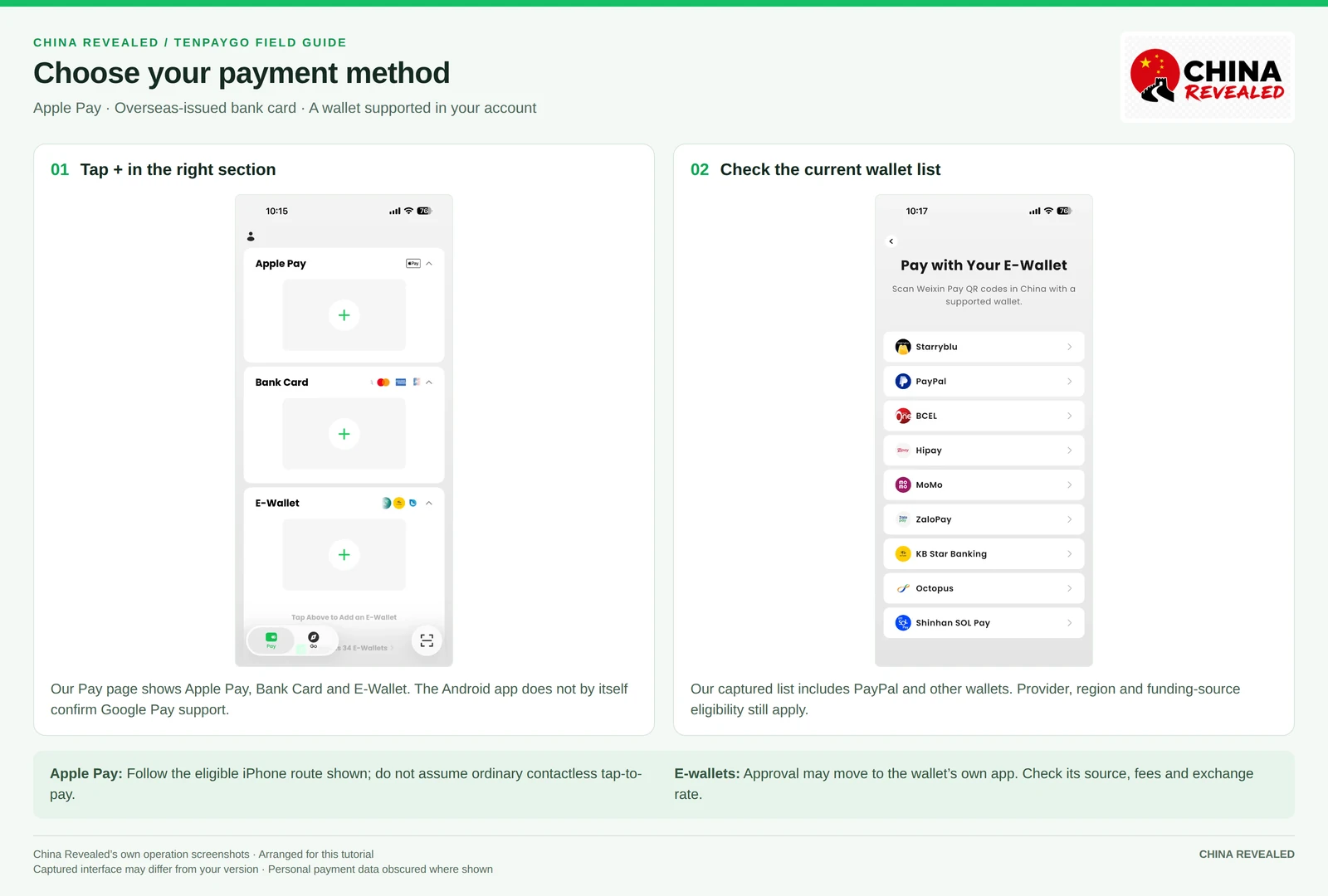Click the Tap Above to Add an E-Wallet hint
Screen dimensions: 1328x896
pyautogui.click(x=344, y=617)
